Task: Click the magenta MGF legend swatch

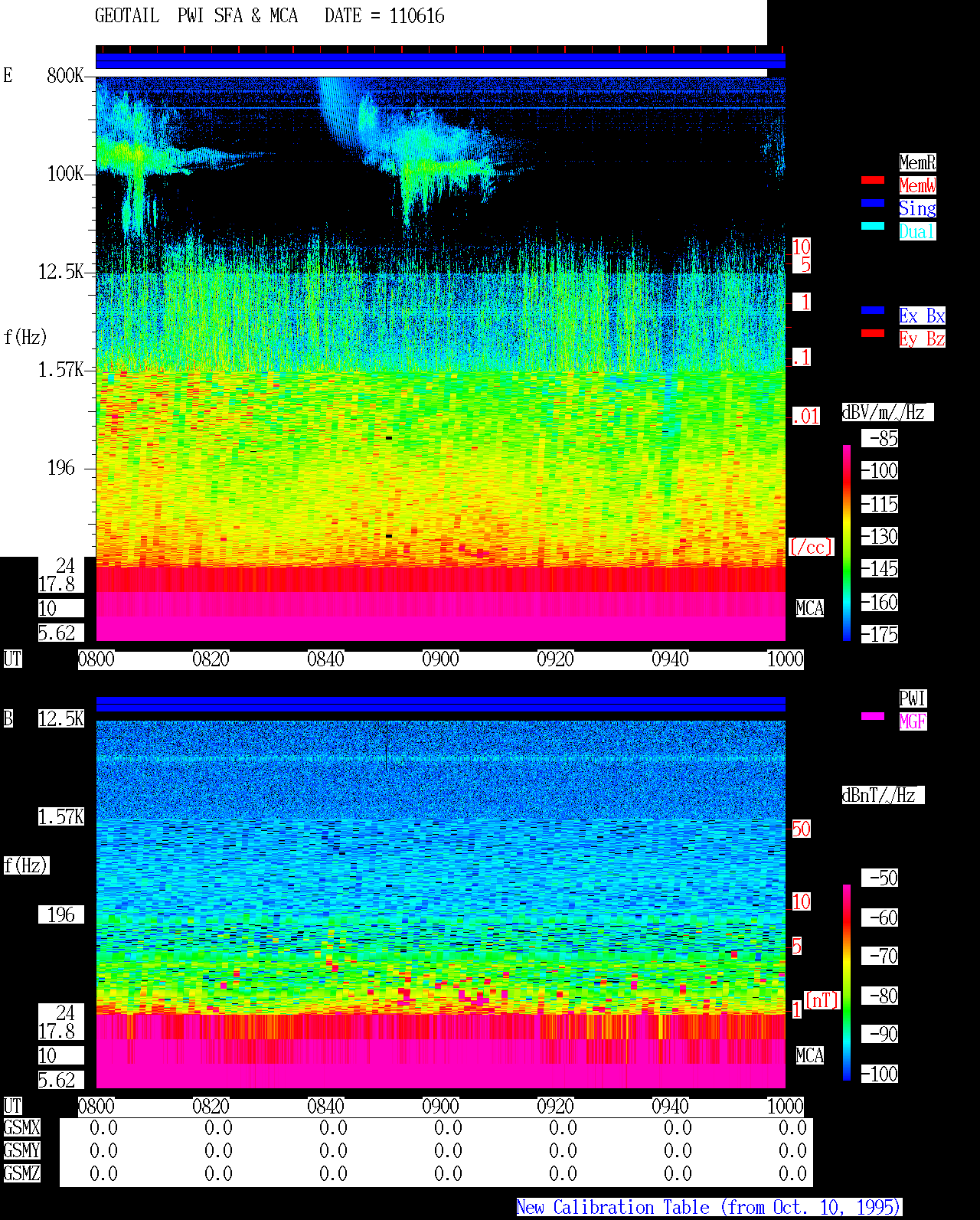Action: [873, 716]
